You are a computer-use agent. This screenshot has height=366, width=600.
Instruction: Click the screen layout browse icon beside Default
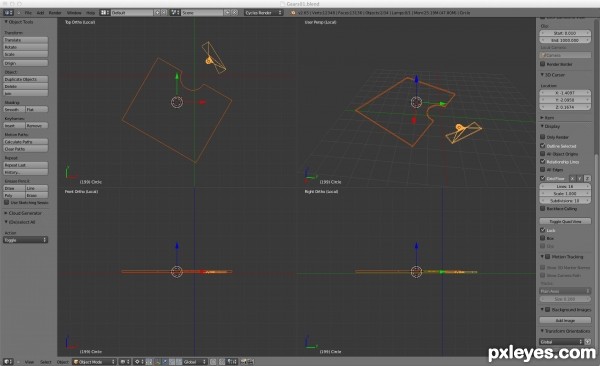[x=104, y=13]
